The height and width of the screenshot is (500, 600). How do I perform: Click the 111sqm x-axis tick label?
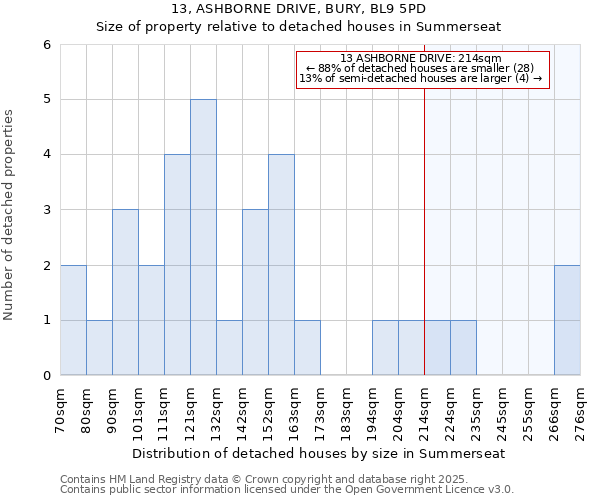164,414
